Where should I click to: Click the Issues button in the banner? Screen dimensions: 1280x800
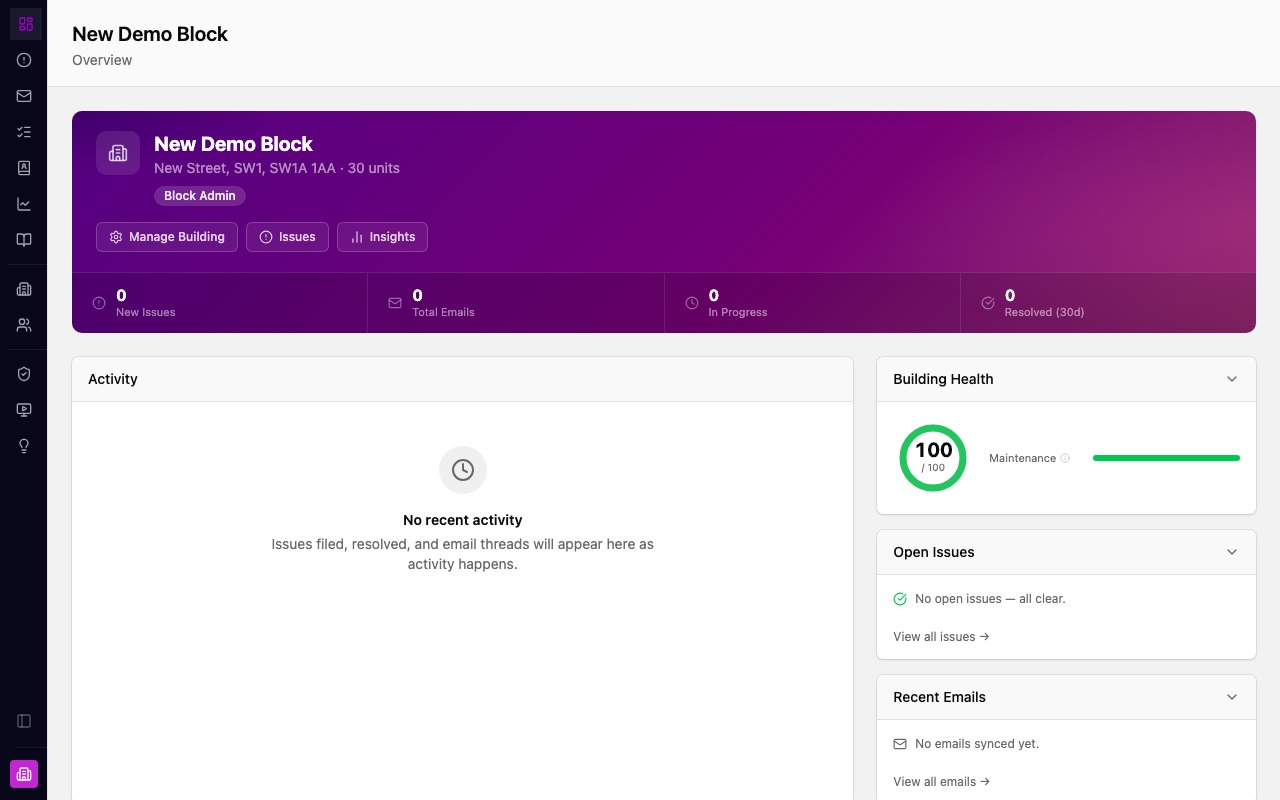tap(287, 237)
